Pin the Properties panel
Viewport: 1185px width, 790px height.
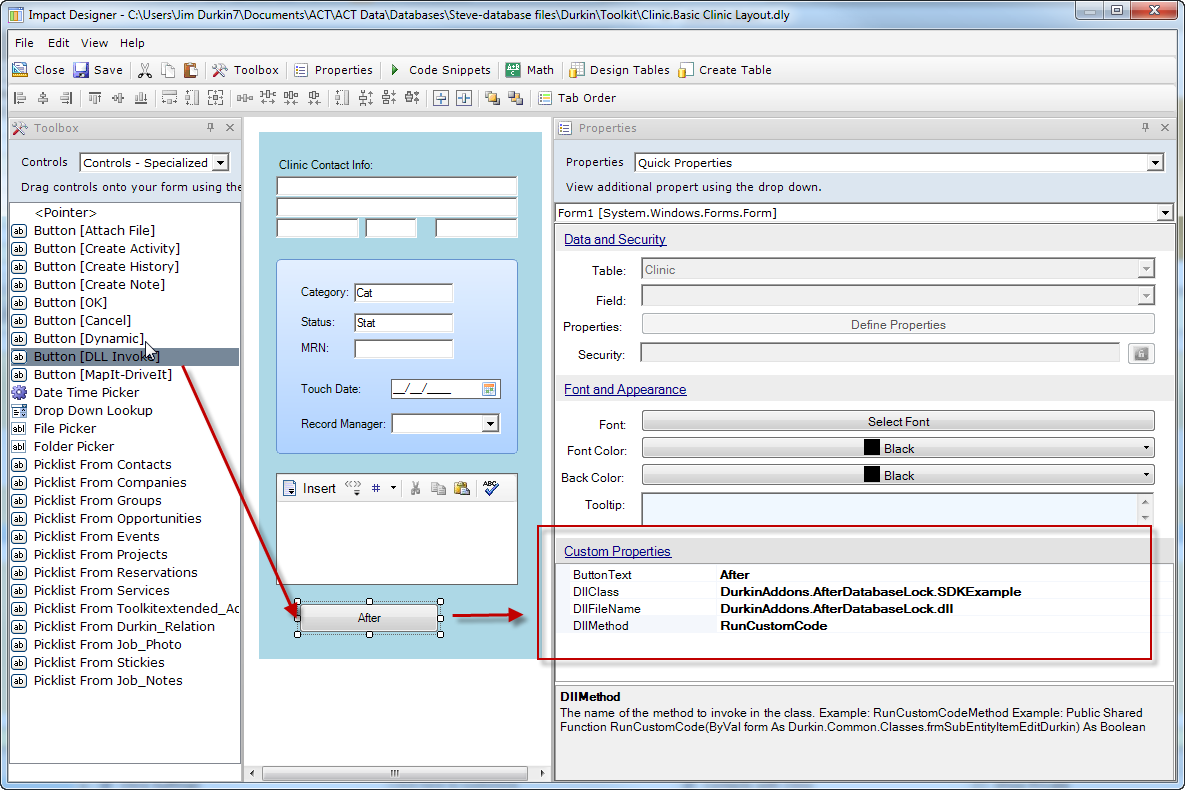(x=1146, y=128)
